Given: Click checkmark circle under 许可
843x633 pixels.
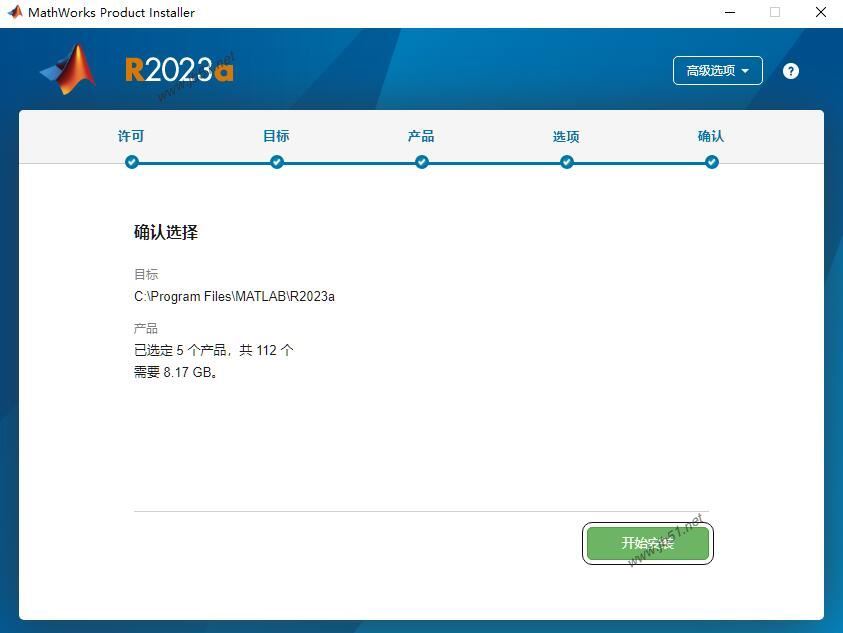Looking at the screenshot, I should pyautogui.click(x=132, y=162).
